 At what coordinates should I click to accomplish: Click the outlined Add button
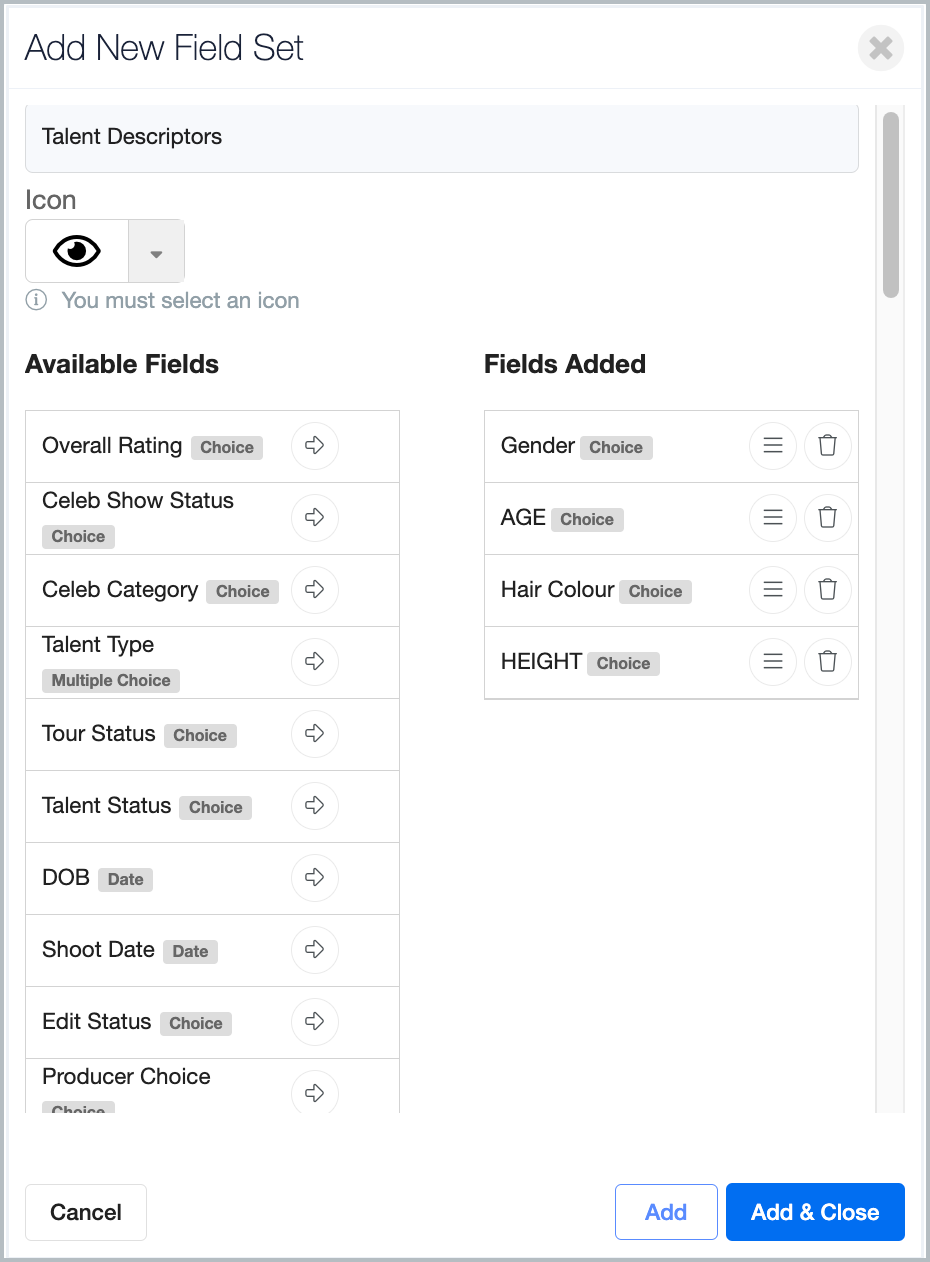(666, 1212)
